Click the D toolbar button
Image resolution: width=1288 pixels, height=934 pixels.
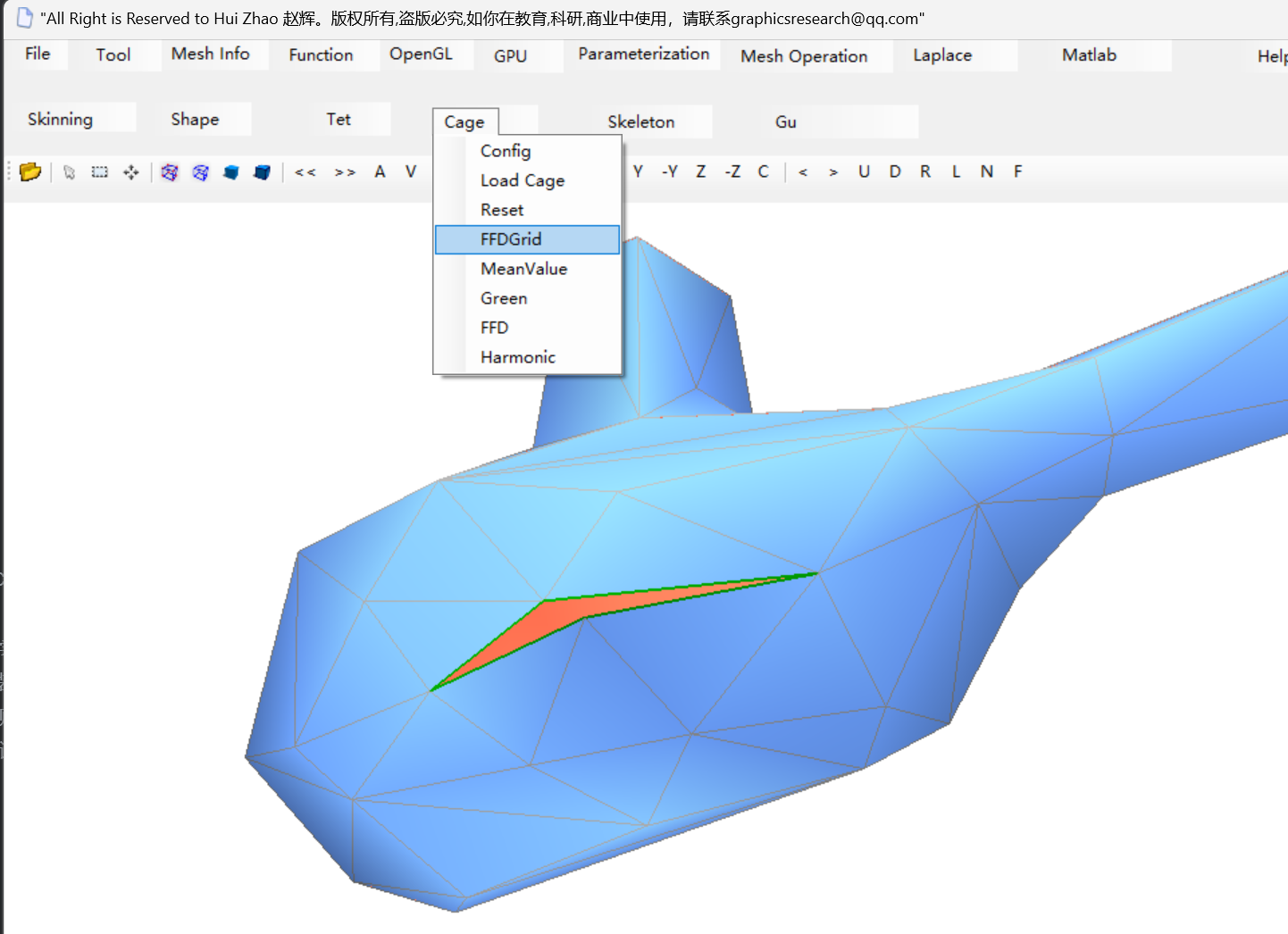(895, 171)
